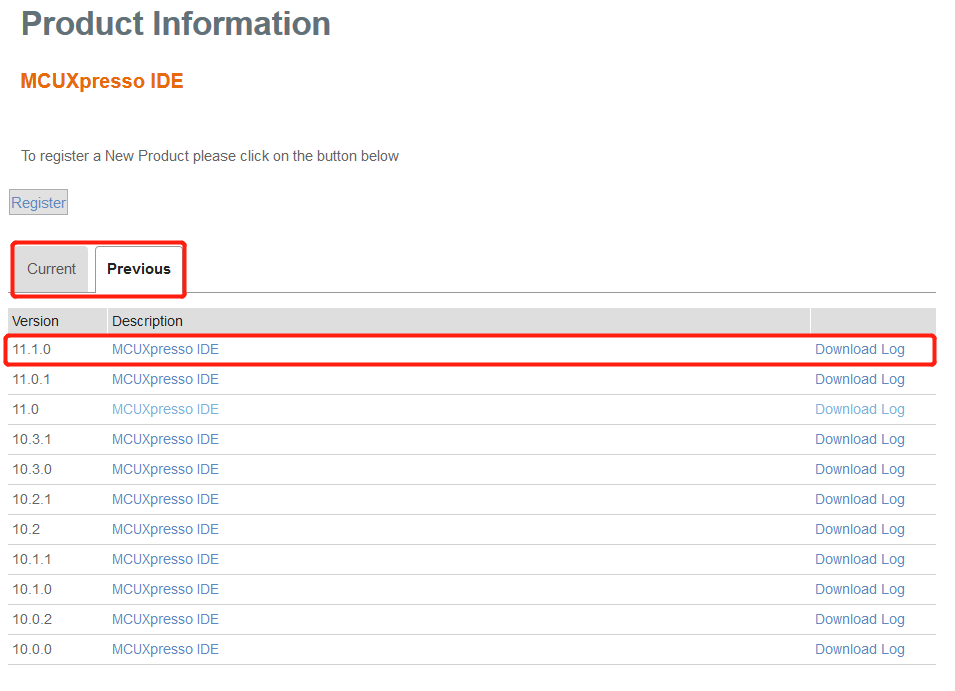Click the Version column header

pos(57,321)
